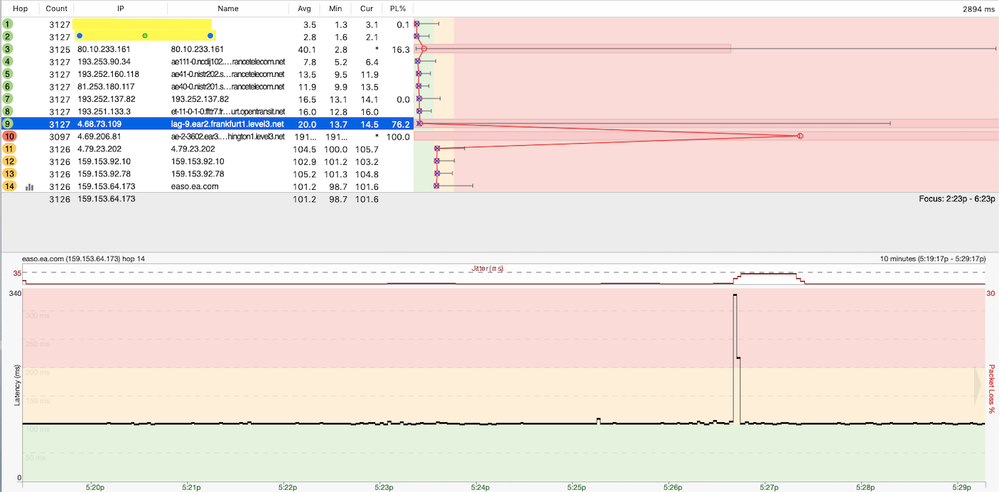The image size is (999, 492).
Task: Click the tall latency spike in timeline graph
Action: click(736, 340)
